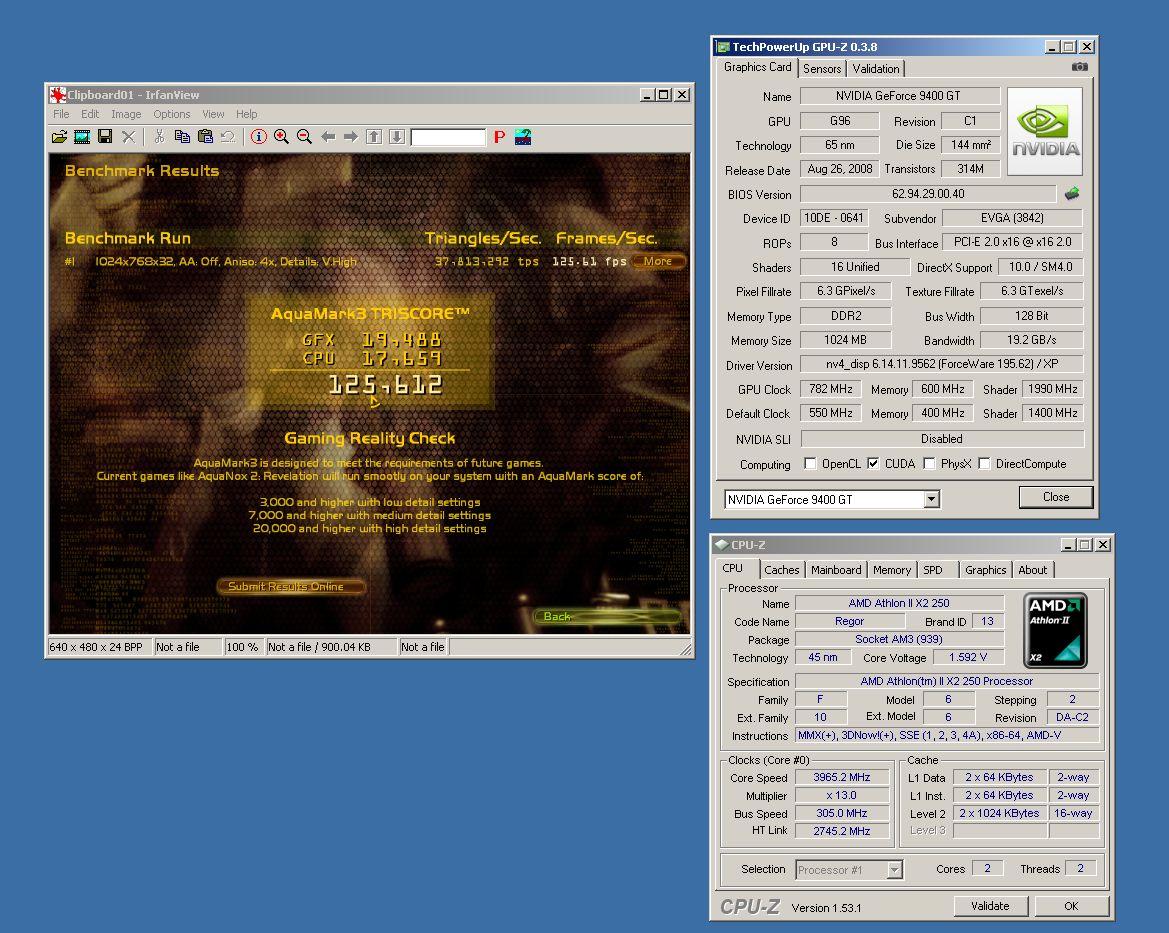Toggle the OpenCL checkbox
Screen dimensions: 1169x933
pos(810,464)
